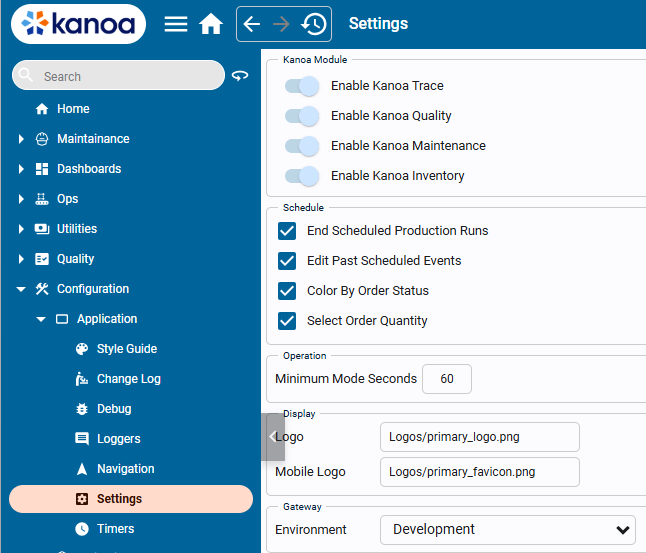Click the Maintainance helmet icon
The height and width of the screenshot is (553, 646).
tap(42, 139)
